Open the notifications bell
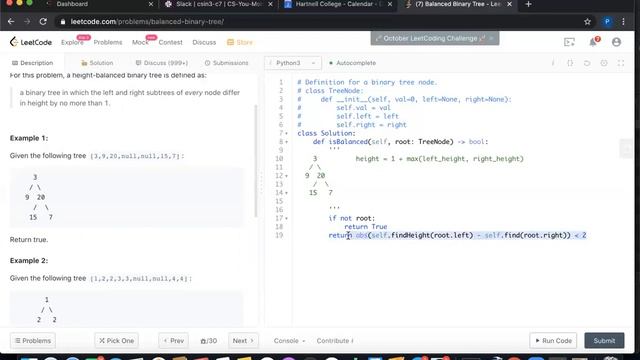Image resolution: width=640 pixels, height=360 pixels. [593, 42]
